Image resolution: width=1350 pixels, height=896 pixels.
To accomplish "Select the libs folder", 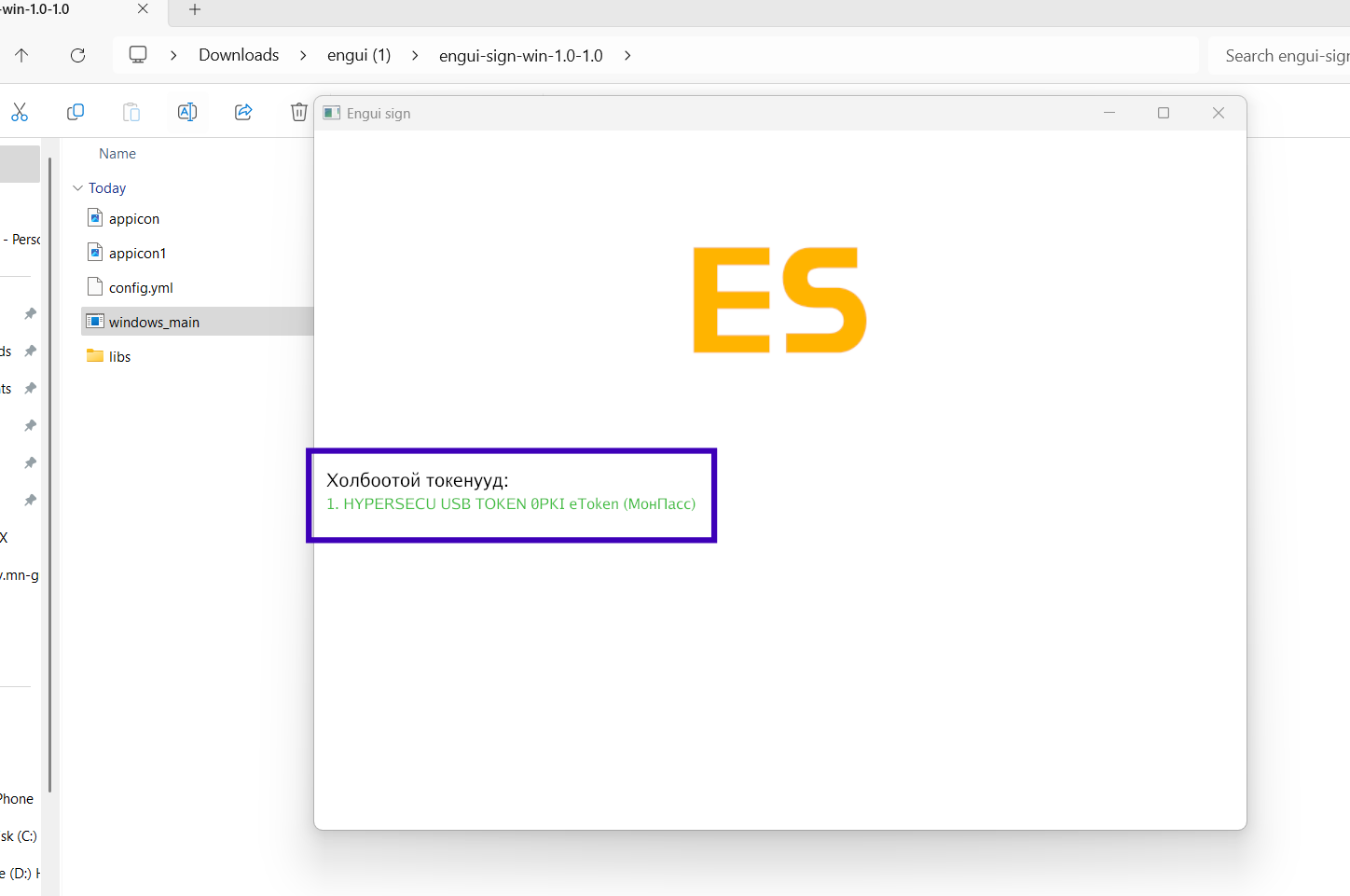I will point(119,356).
